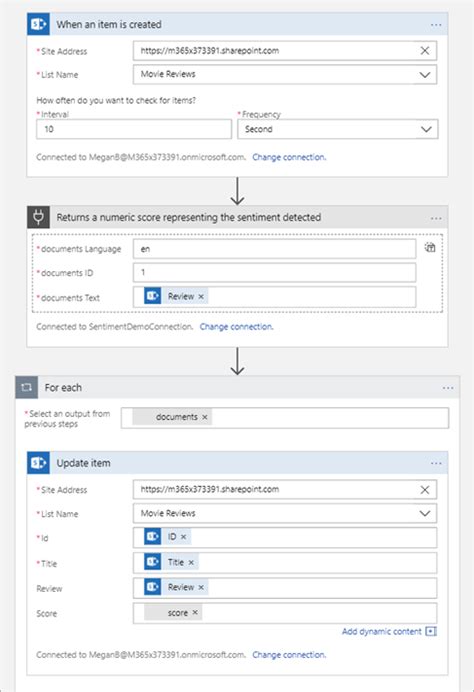Click the sentiment step header title
The width and height of the screenshot is (474, 692).
189,218
